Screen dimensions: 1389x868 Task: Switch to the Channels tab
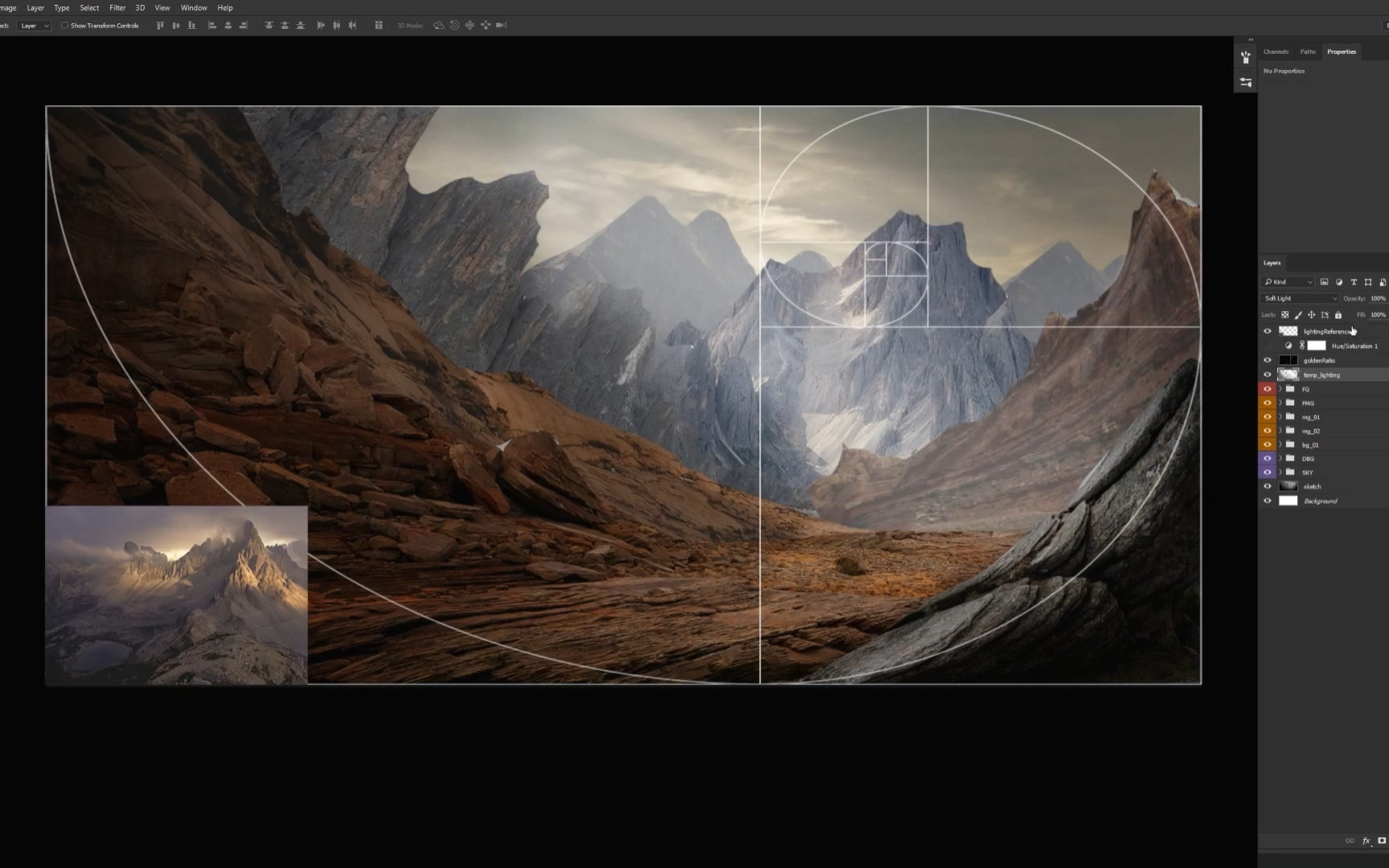click(x=1276, y=51)
